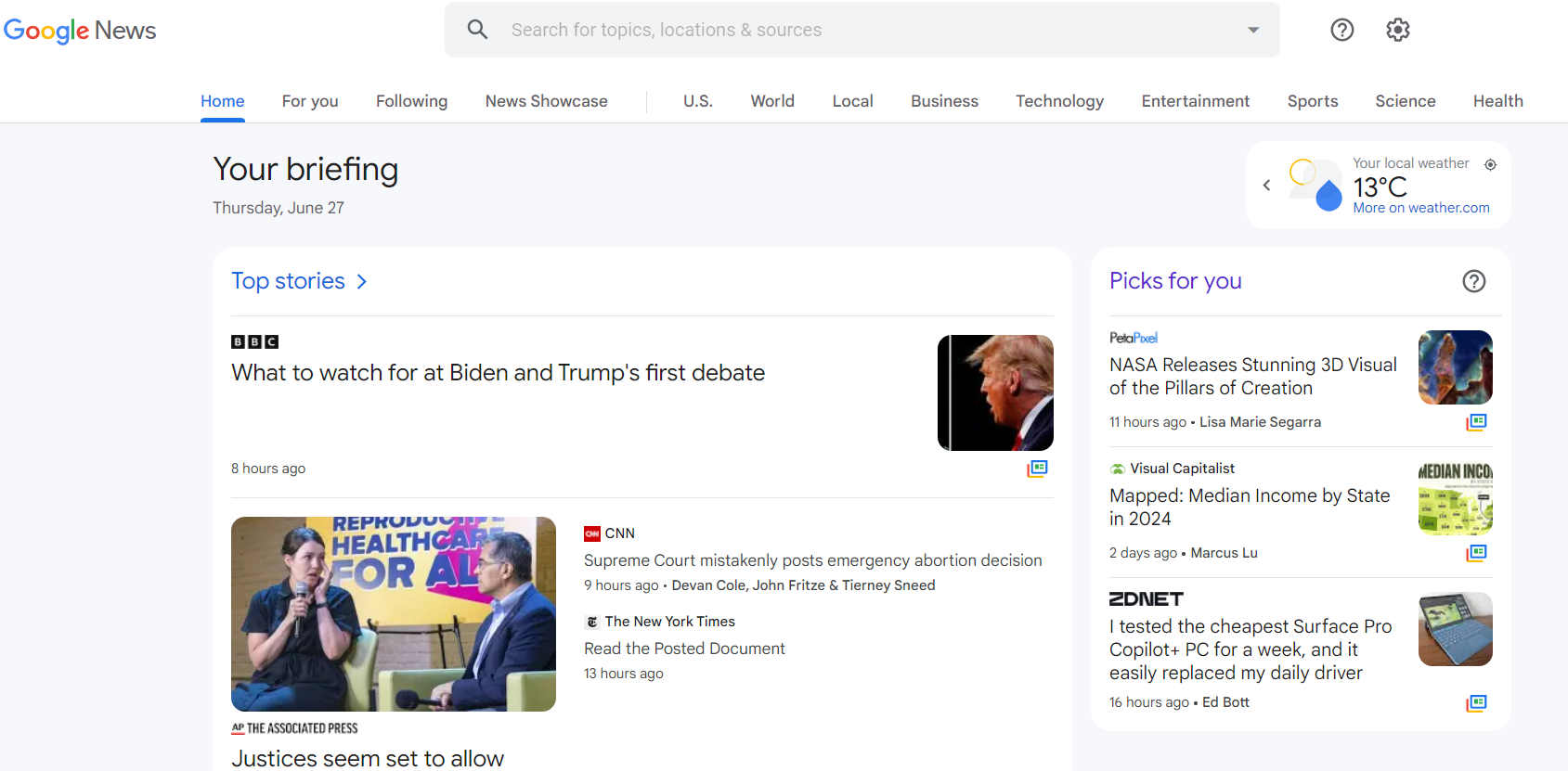Open the Science section

point(1406,101)
